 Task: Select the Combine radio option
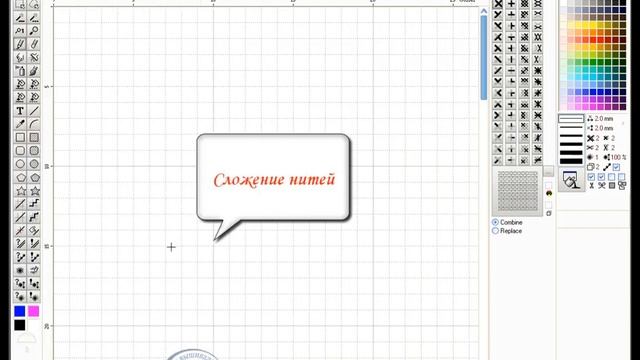coord(507,222)
